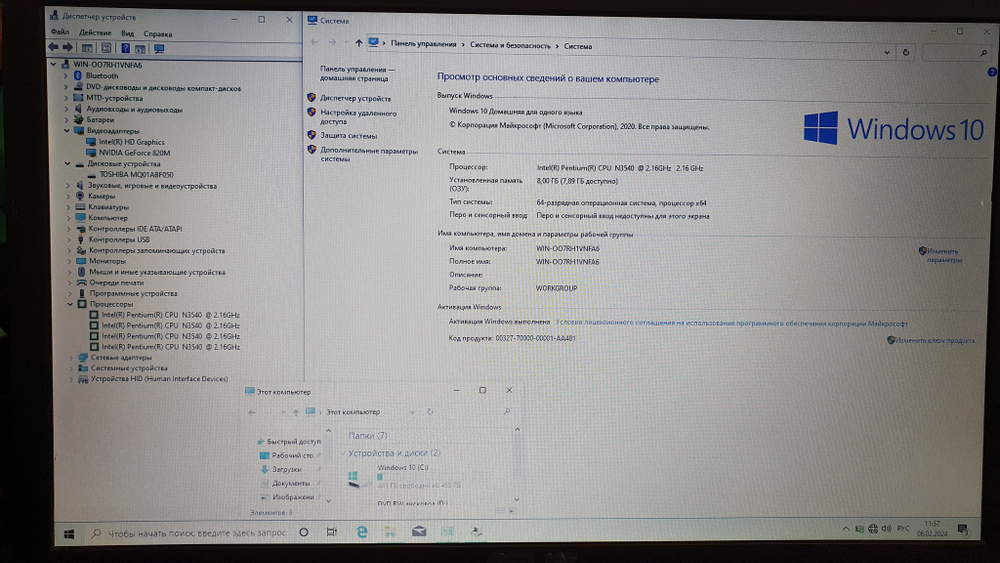Open Дополнительные параметры системы link
Image resolution: width=1000 pixels, height=563 pixels.
click(x=369, y=155)
